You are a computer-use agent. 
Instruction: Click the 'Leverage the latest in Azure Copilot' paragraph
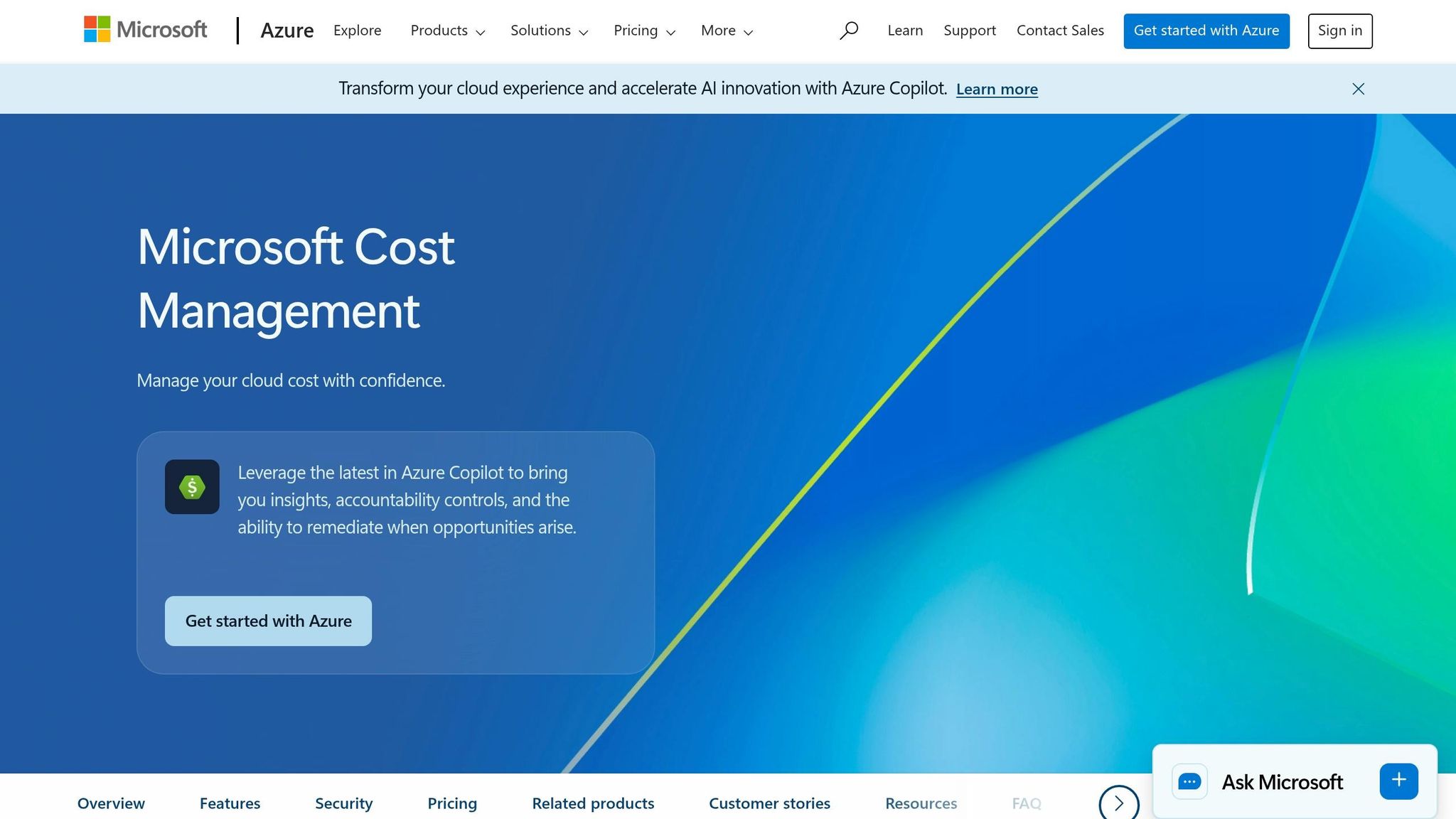pos(407,500)
